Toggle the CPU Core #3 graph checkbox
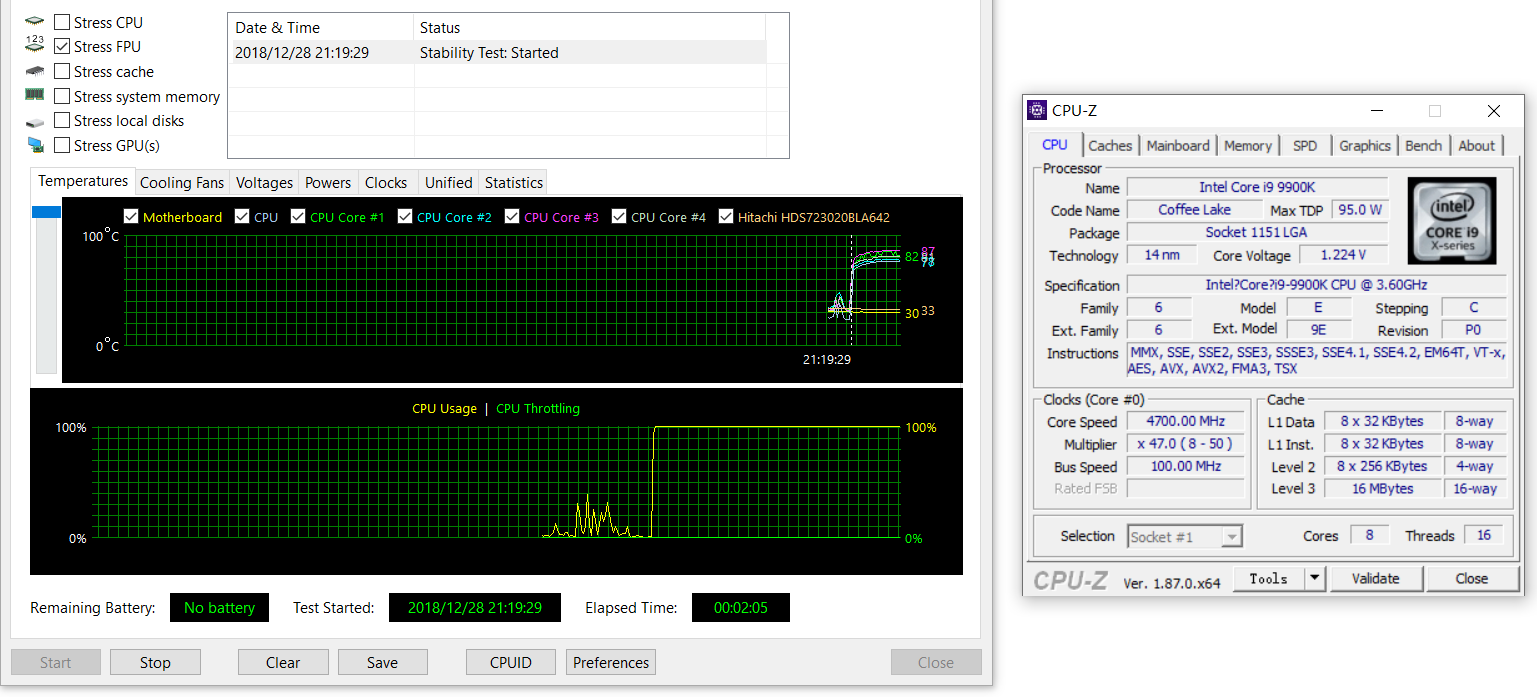The image size is (1537, 697). [x=511, y=216]
